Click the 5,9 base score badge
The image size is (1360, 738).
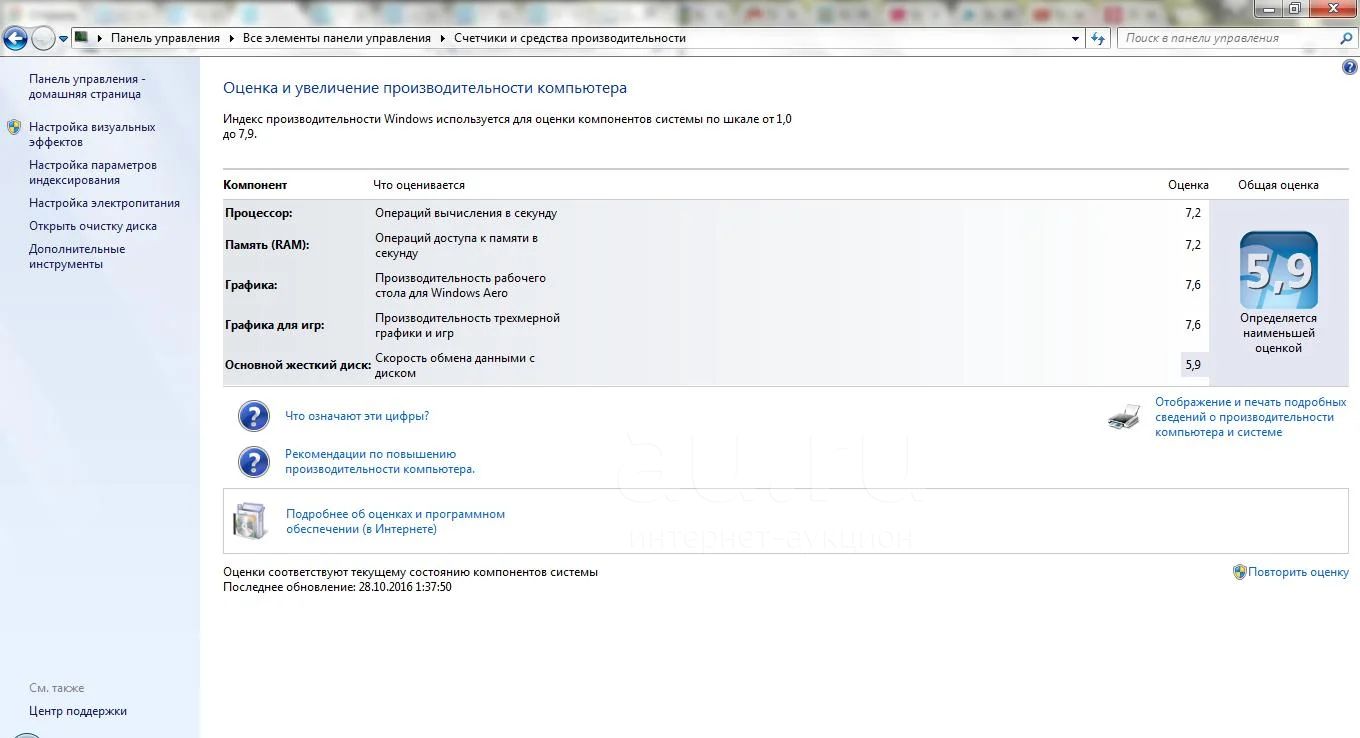click(x=1279, y=270)
